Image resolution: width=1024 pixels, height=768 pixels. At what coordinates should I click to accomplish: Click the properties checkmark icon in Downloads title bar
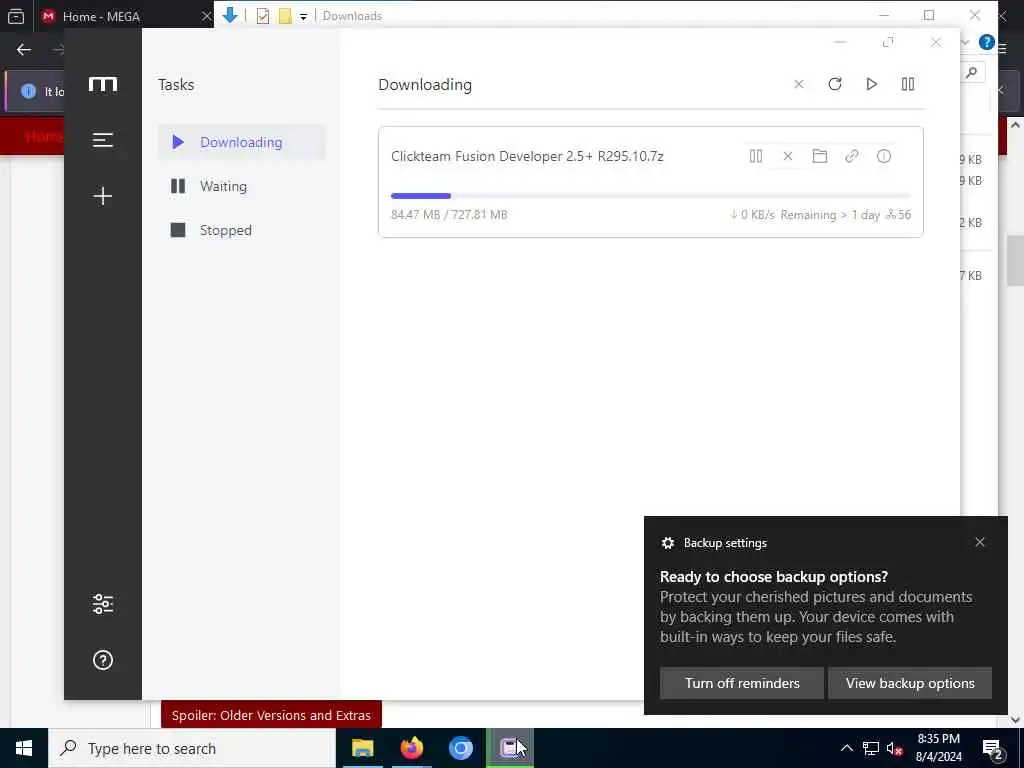[x=263, y=16]
